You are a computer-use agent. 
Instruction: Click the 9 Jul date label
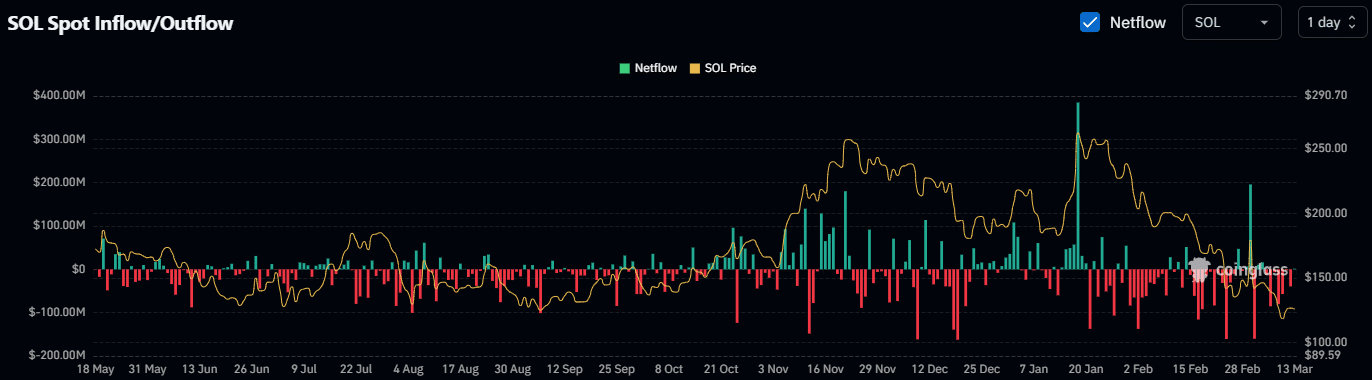point(303,369)
